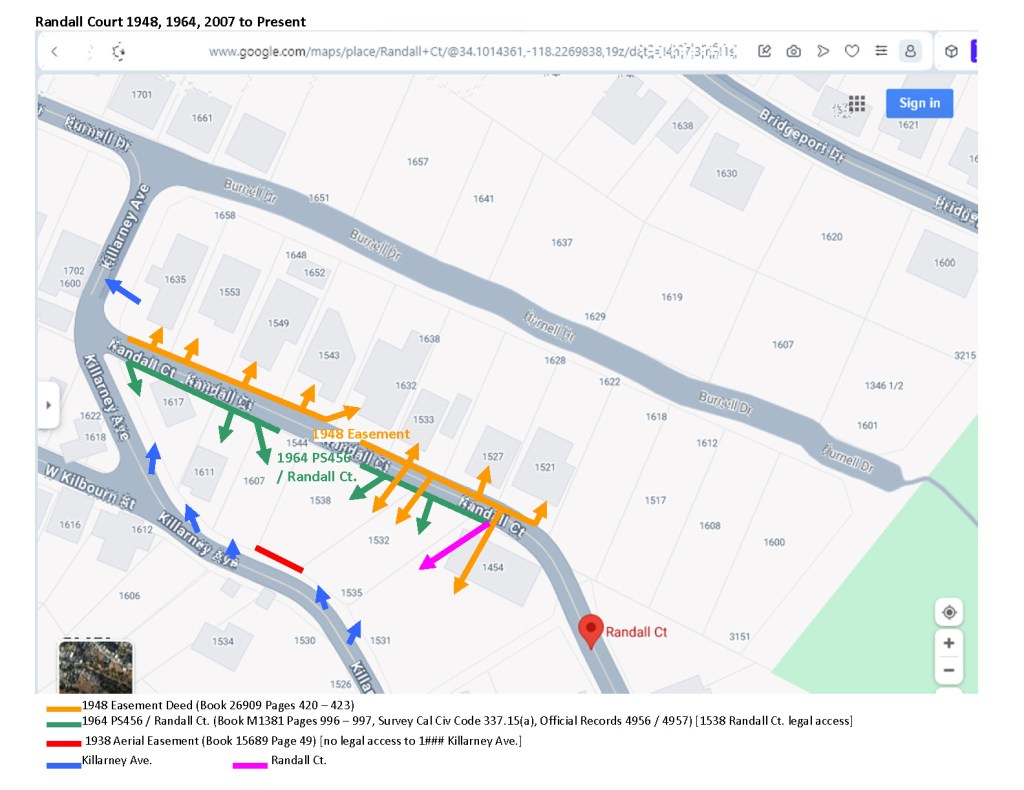This screenshot has width=1024, height=790.
Task: Click the camera snapshot icon in the toolbar
Action: (x=793, y=51)
